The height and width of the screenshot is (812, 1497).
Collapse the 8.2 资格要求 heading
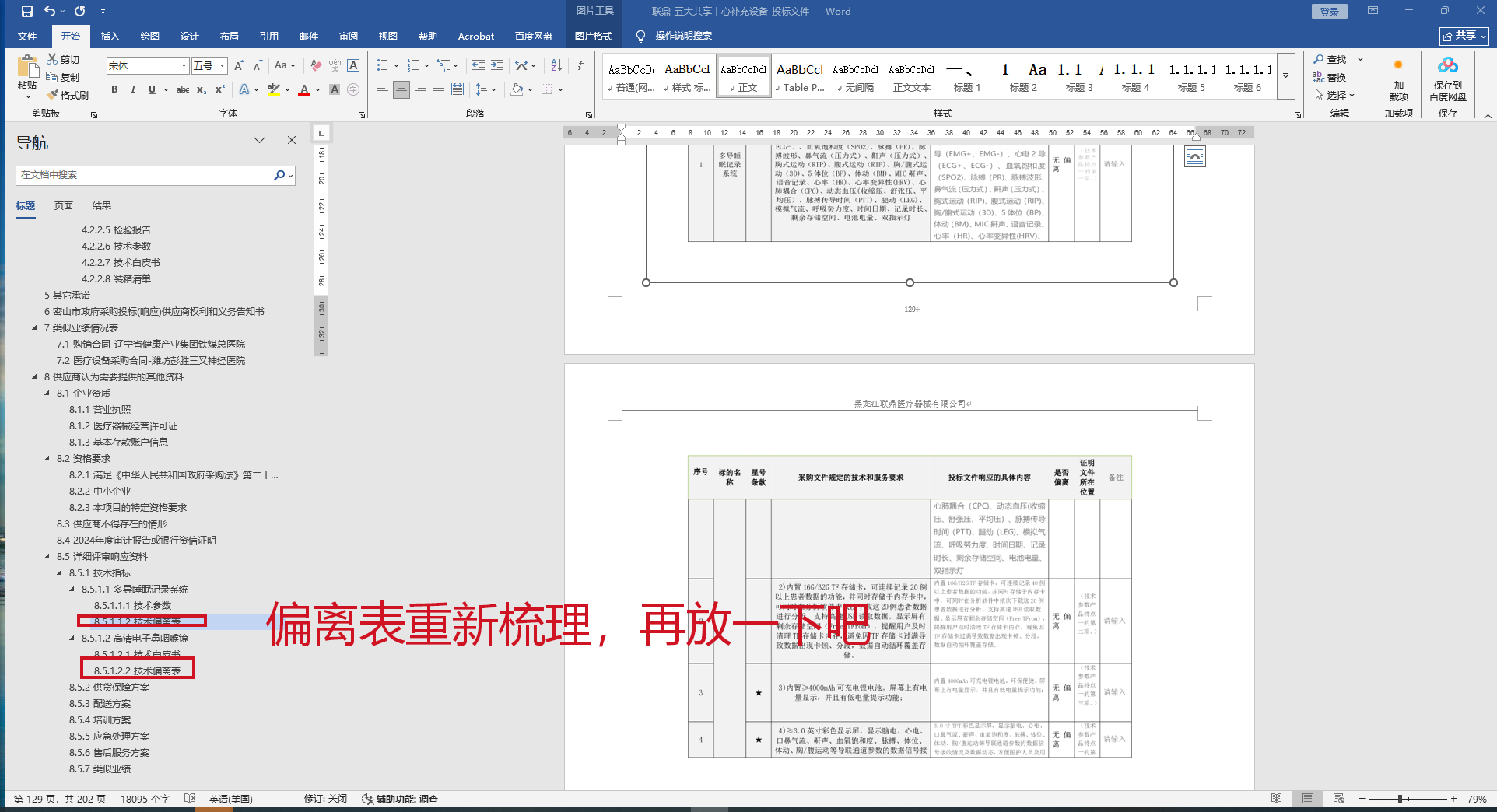[47, 459]
